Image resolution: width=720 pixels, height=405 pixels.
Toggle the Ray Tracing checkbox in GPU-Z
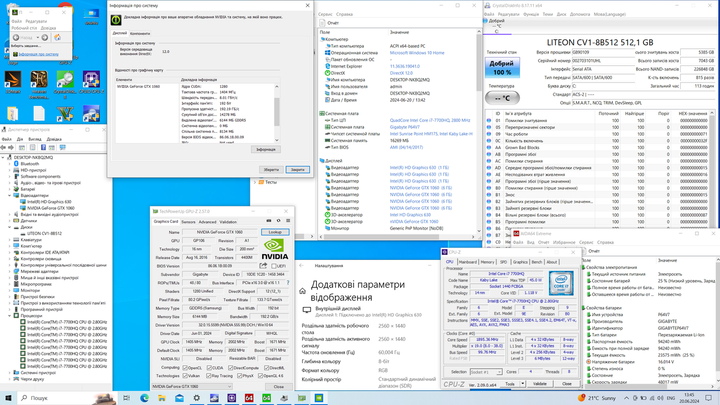coord(209,376)
